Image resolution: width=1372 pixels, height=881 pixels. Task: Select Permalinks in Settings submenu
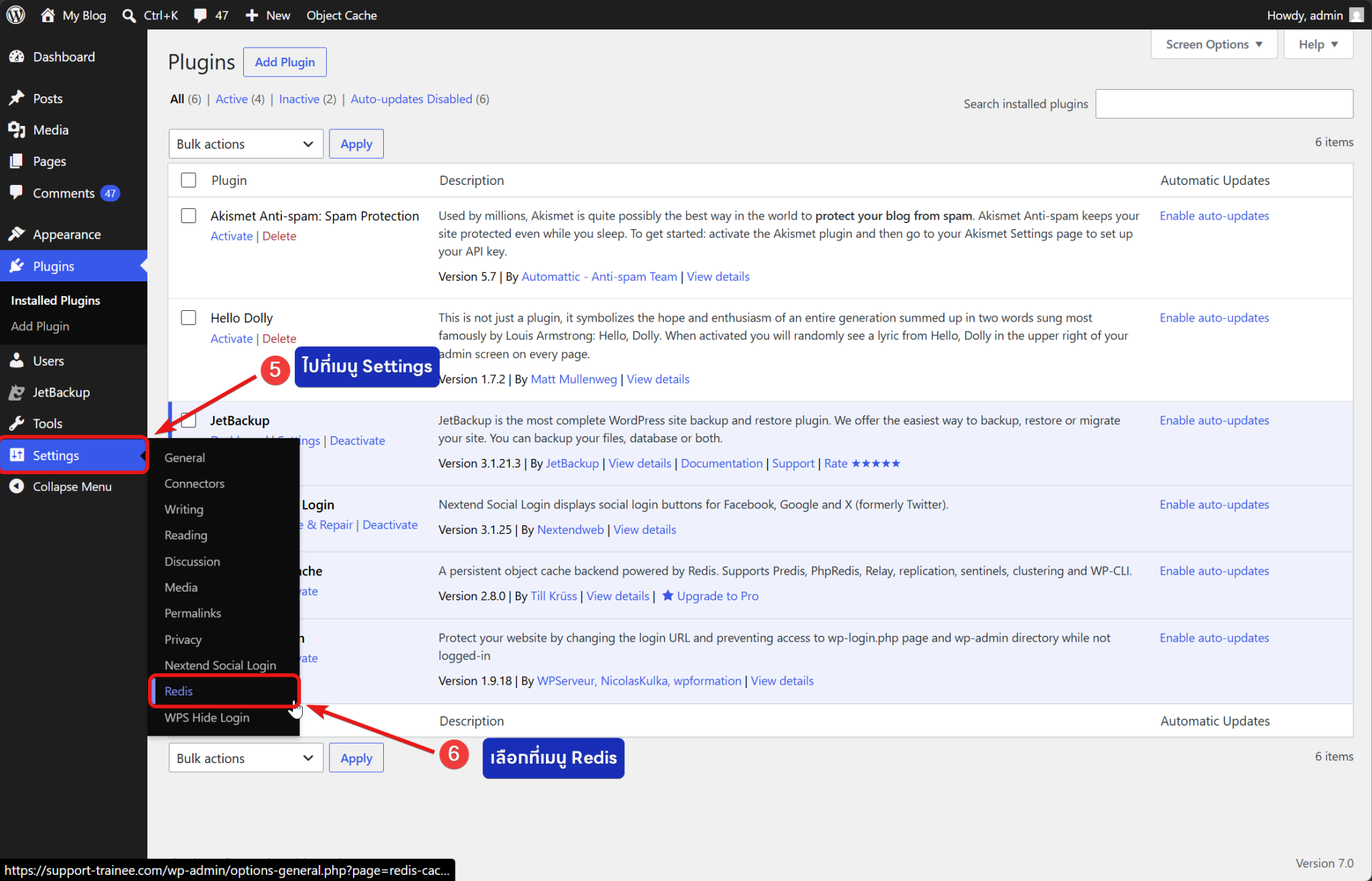[193, 612]
